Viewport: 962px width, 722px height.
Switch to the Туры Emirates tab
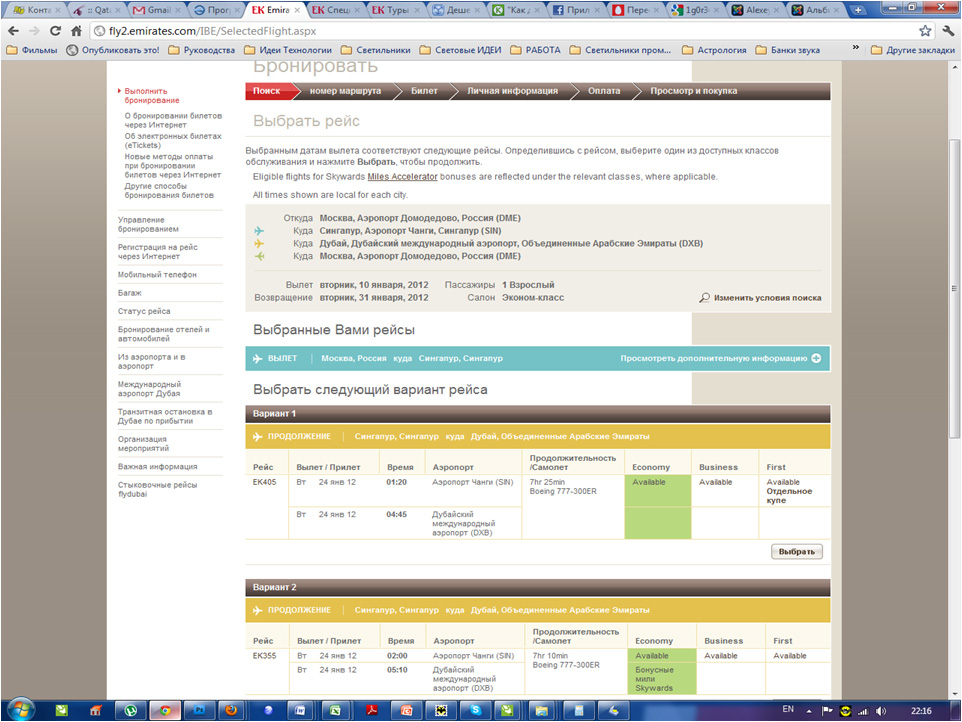(396, 10)
